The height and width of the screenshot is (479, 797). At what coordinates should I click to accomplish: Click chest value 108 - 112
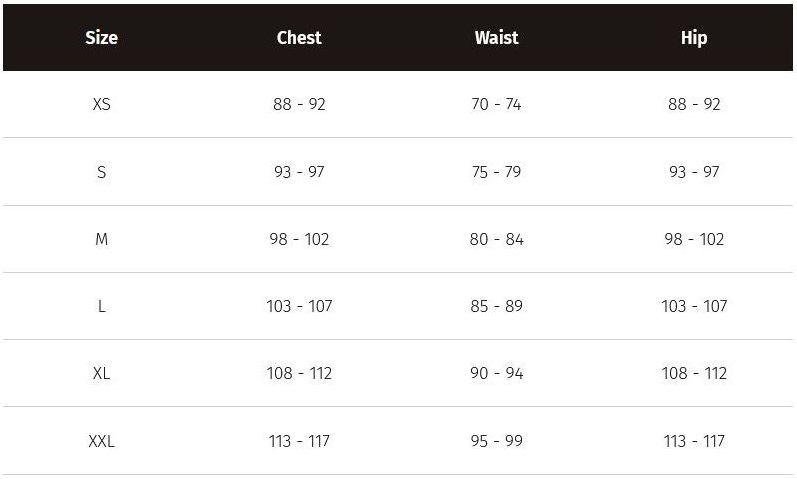[x=299, y=373]
